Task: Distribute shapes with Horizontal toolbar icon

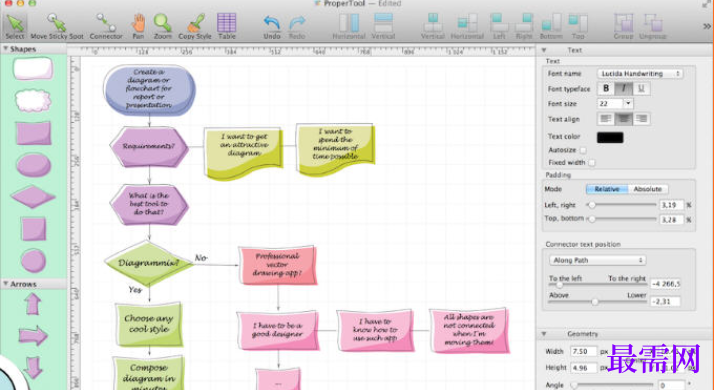Action: click(349, 26)
